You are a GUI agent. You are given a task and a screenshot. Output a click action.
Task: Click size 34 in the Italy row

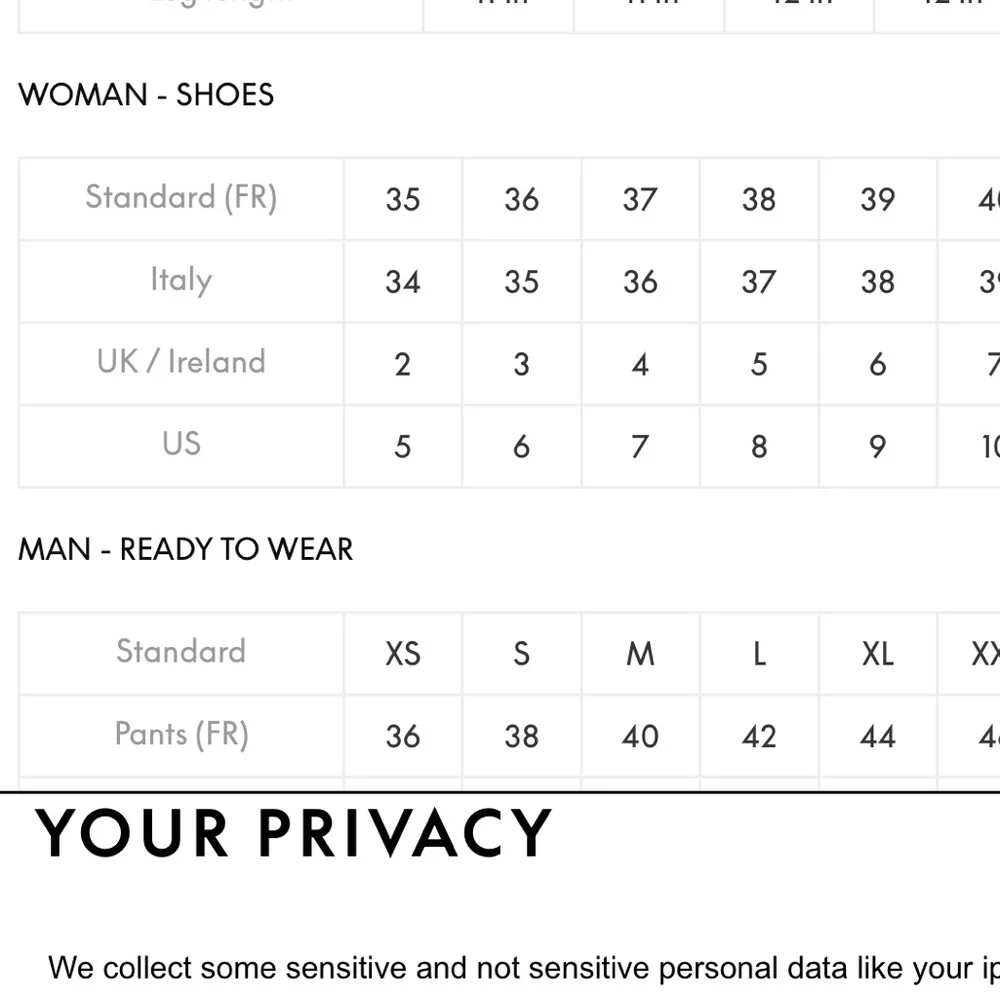coord(403,282)
